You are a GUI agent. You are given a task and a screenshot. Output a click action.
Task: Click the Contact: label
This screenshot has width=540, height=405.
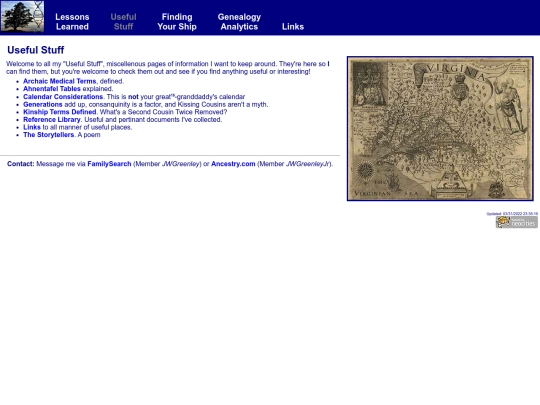click(21, 164)
